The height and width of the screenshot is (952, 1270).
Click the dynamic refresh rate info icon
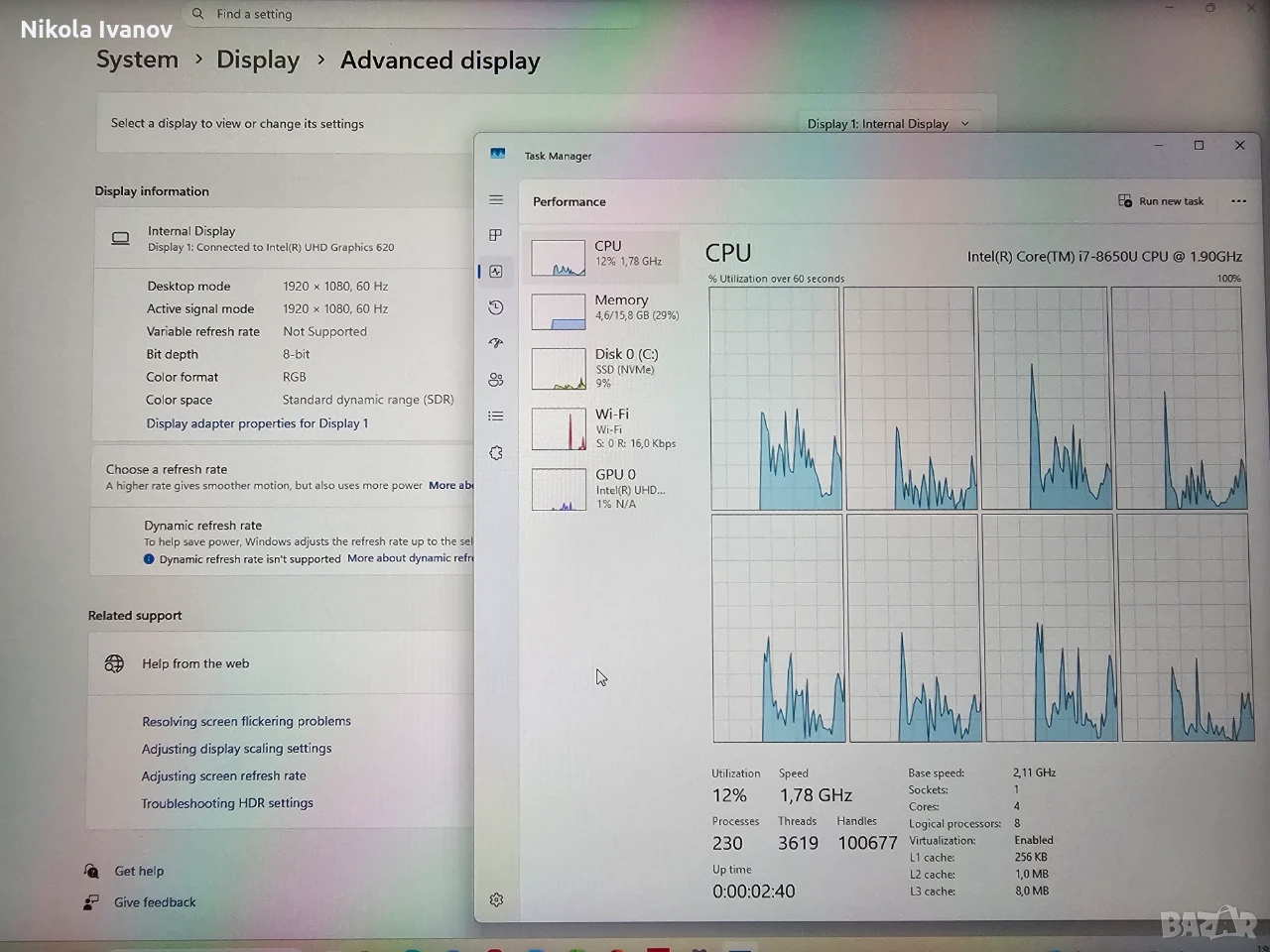(149, 559)
